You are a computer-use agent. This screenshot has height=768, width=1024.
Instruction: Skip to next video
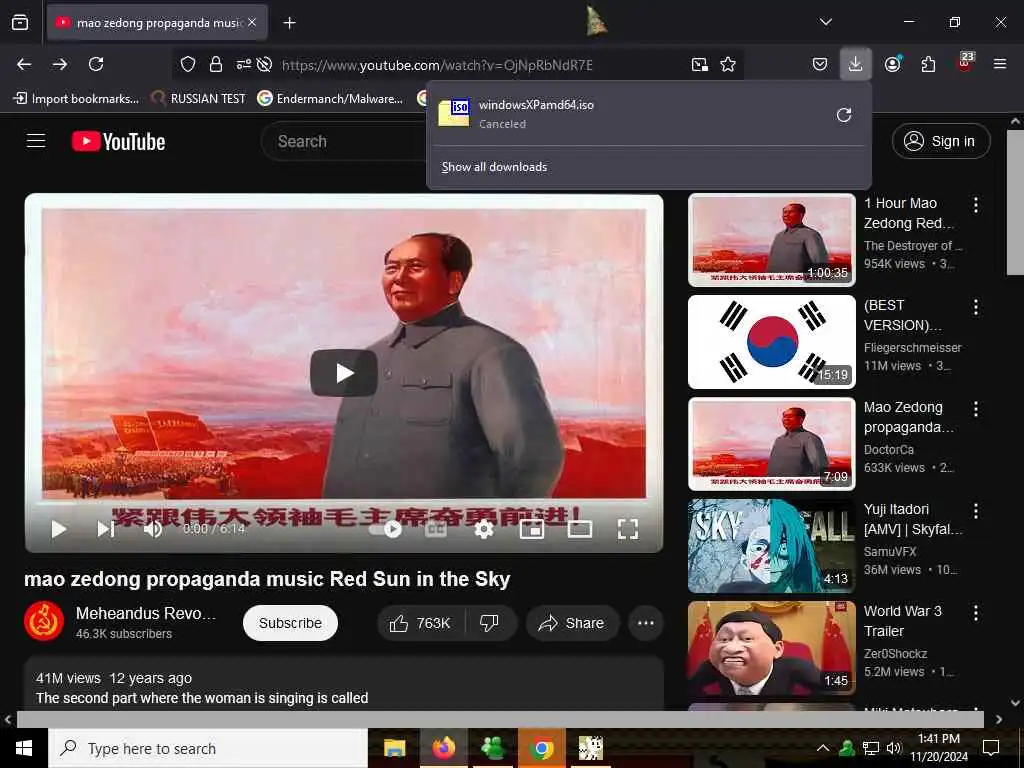pos(106,529)
